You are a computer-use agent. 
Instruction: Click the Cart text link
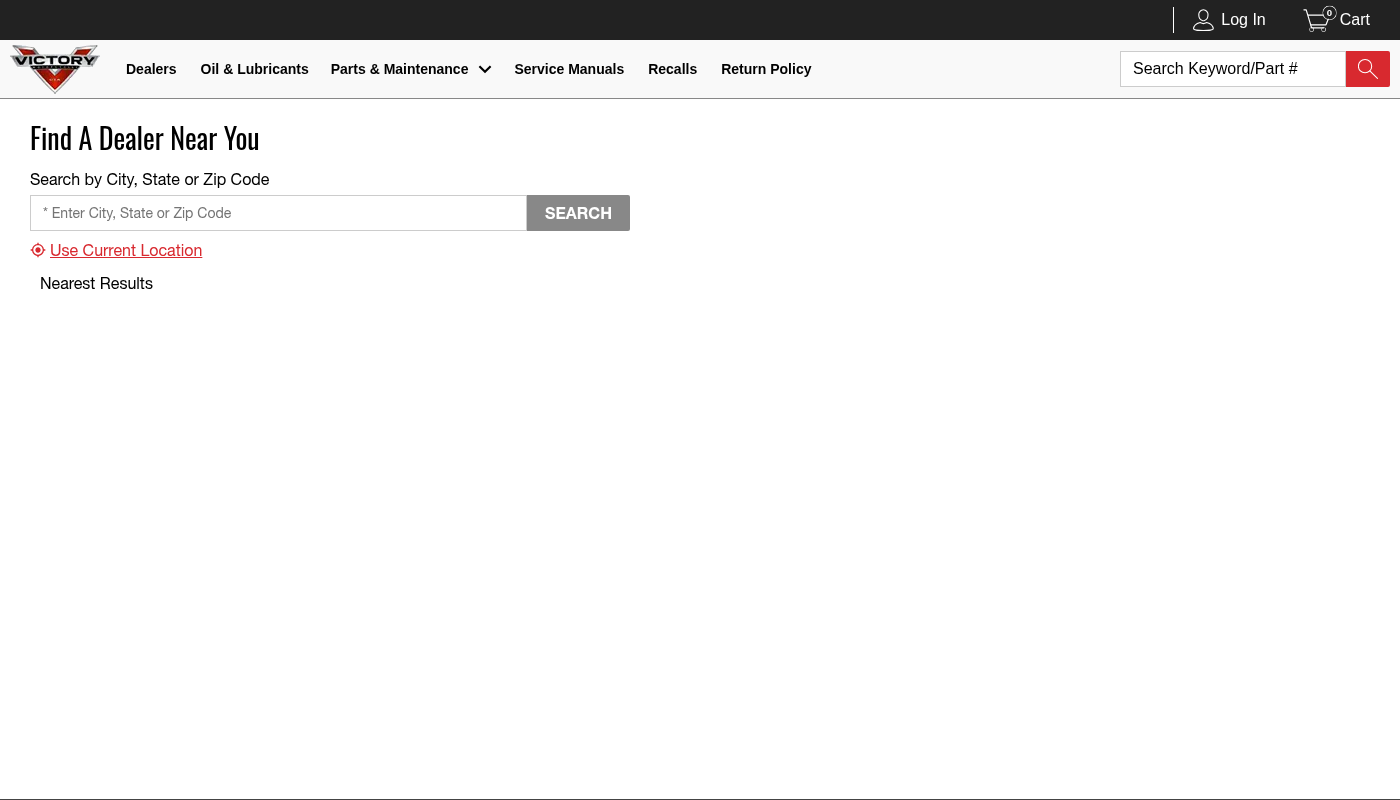[x=1354, y=20]
